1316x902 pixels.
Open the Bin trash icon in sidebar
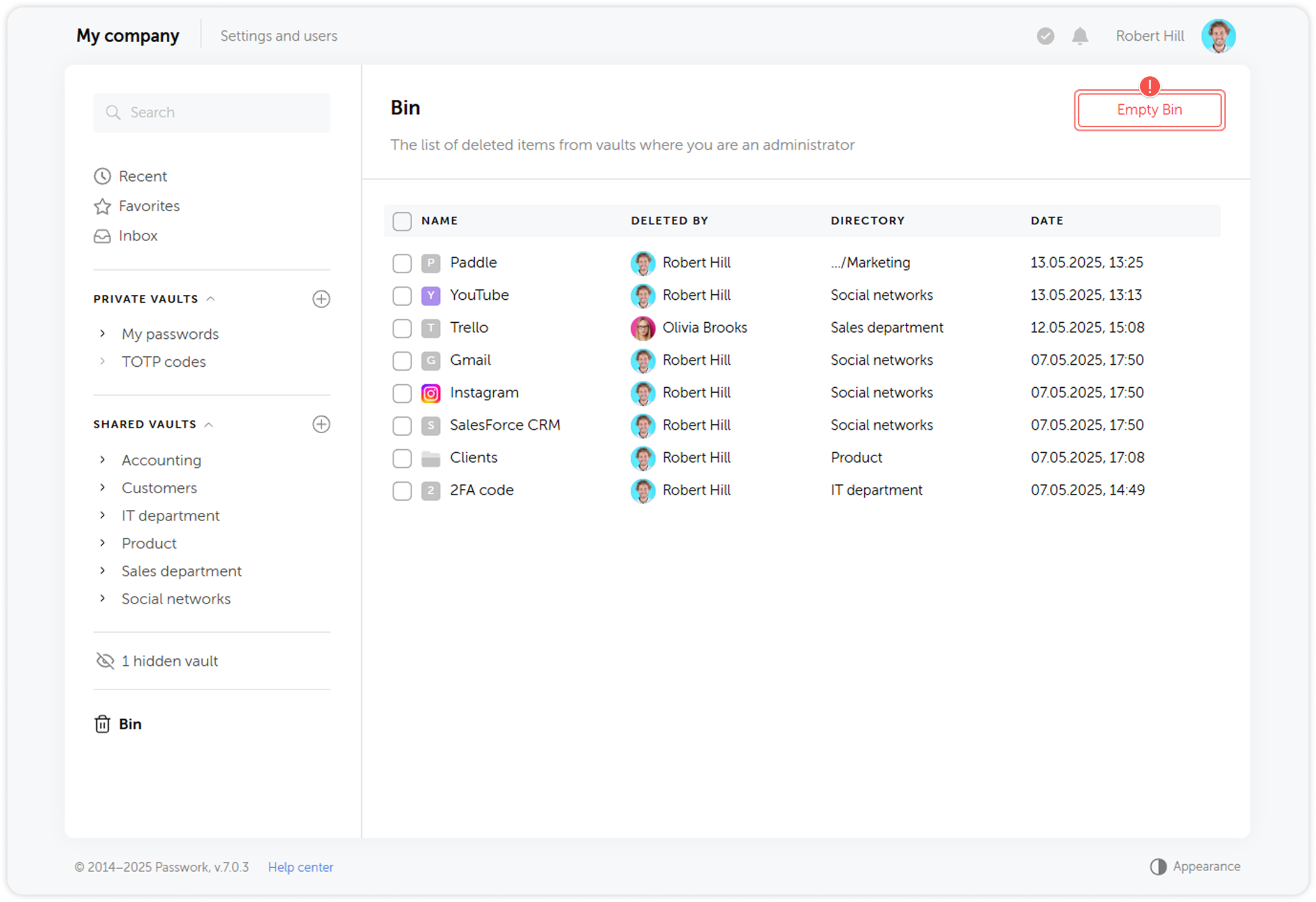[x=102, y=724]
